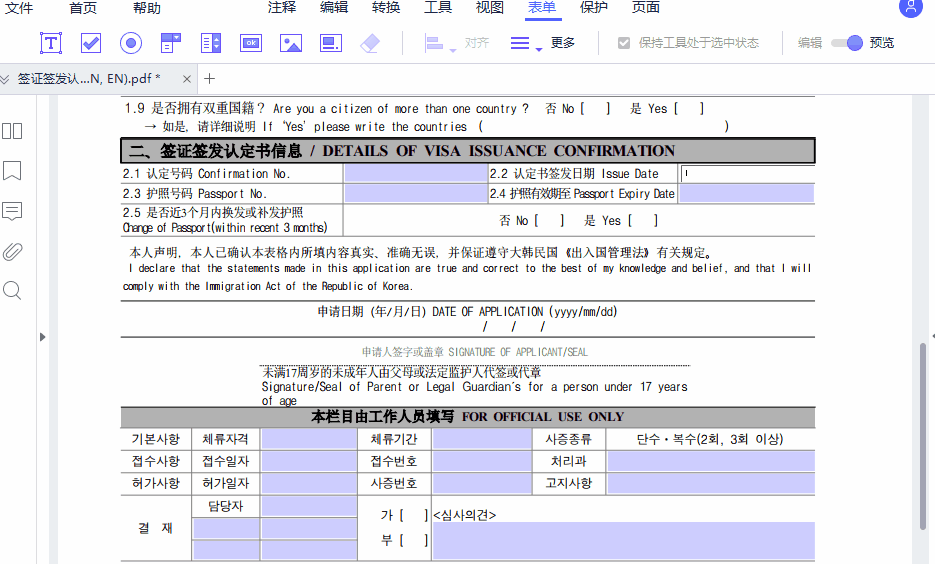Image resolution: width=935 pixels, height=564 pixels.
Task: Select the combo box form tool
Action: point(171,43)
